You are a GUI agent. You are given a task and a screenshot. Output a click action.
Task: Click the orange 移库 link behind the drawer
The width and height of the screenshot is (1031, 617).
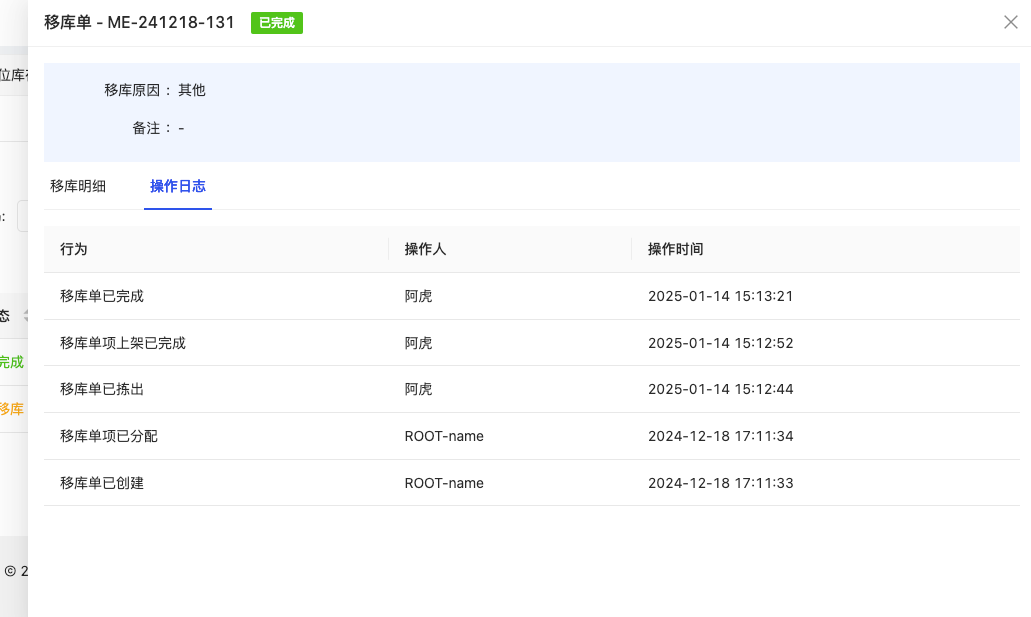[11, 409]
